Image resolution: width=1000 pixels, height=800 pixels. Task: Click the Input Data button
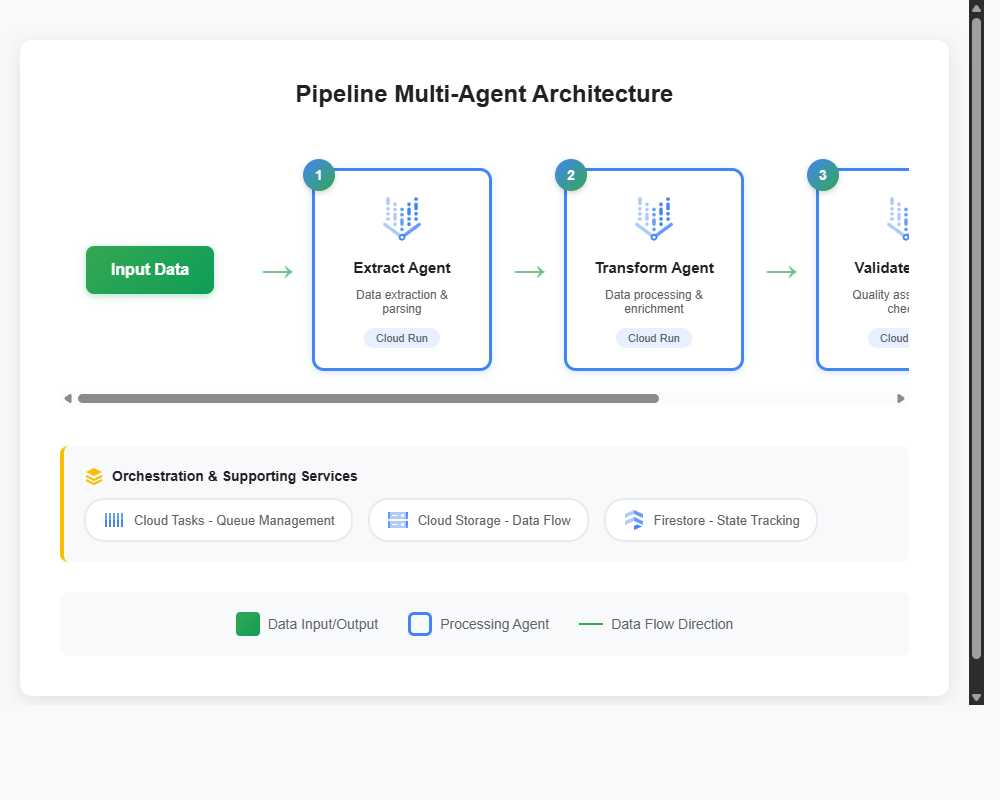pos(149,270)
